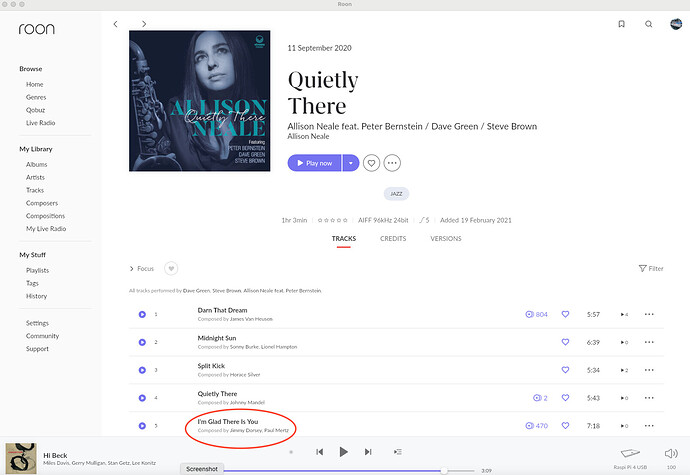Open the bookmark icon in top bar
Image resolution: width=690 pixels, height=475 pixels.
click(x=621, y=24)
